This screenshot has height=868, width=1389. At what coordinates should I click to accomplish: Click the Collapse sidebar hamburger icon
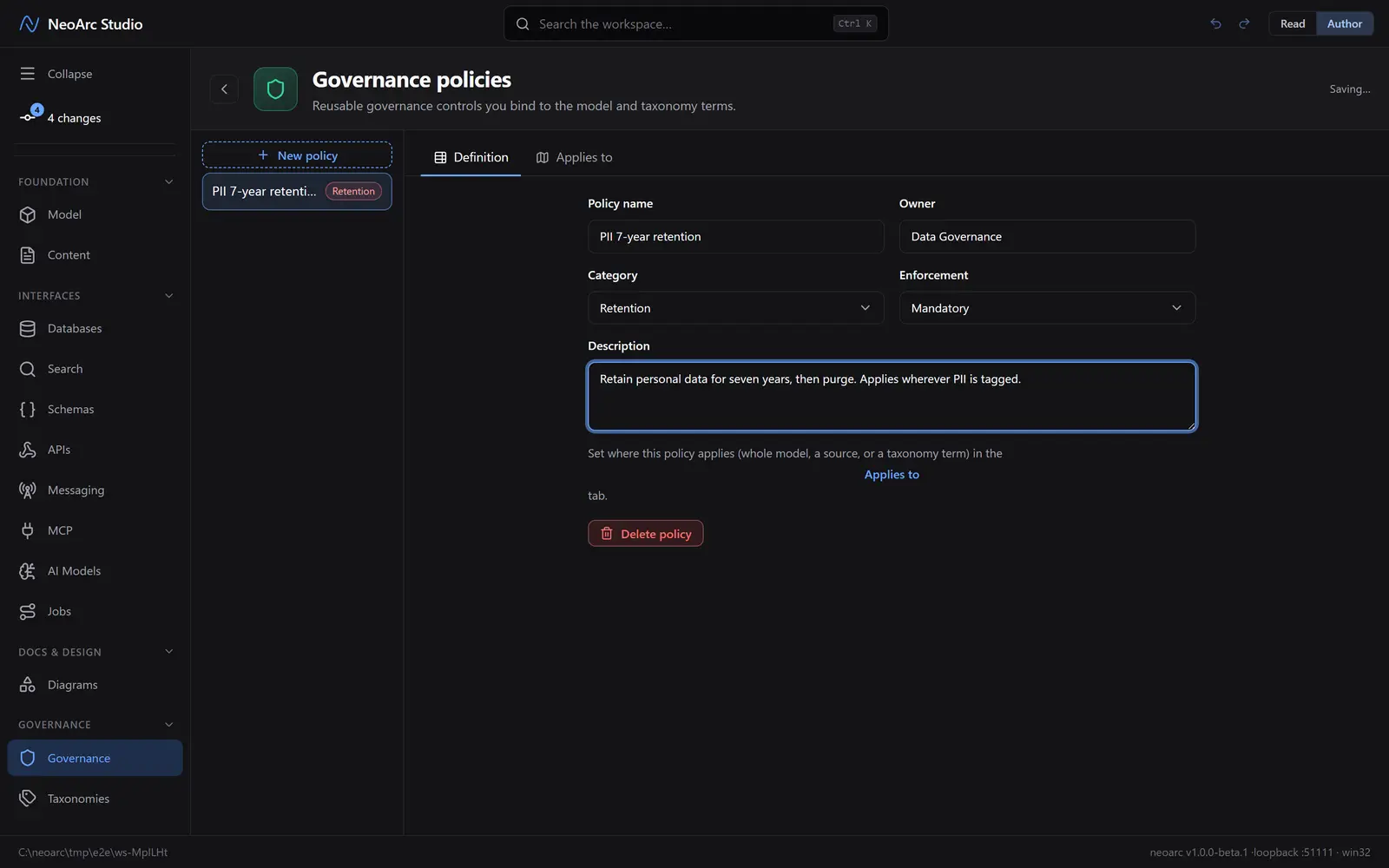pos(28,74)
